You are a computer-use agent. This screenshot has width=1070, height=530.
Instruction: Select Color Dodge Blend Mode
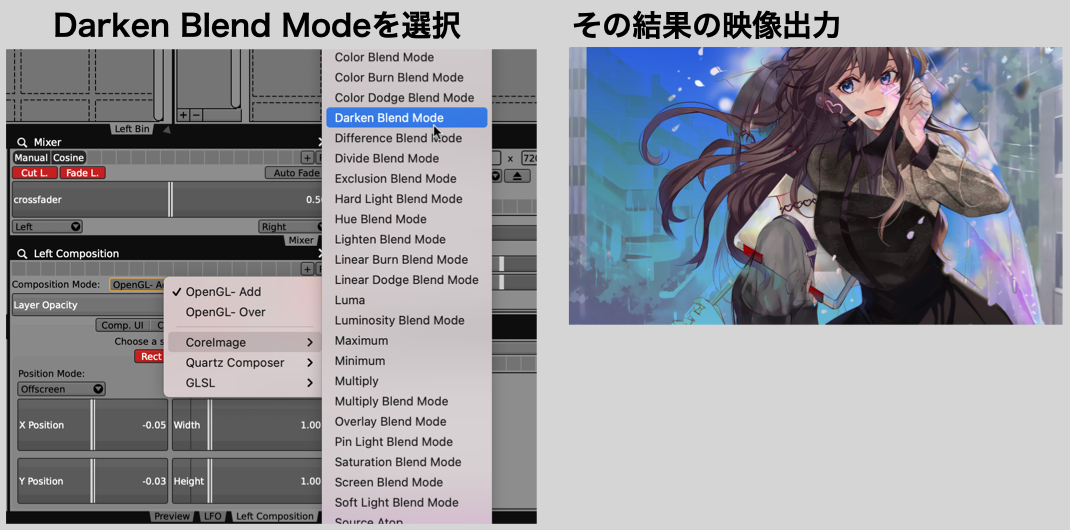coord(407,98)
